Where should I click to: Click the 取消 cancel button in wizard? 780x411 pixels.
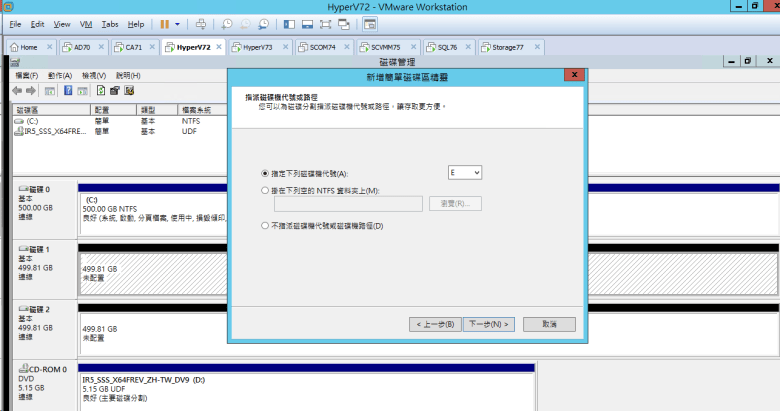point(548,324)
